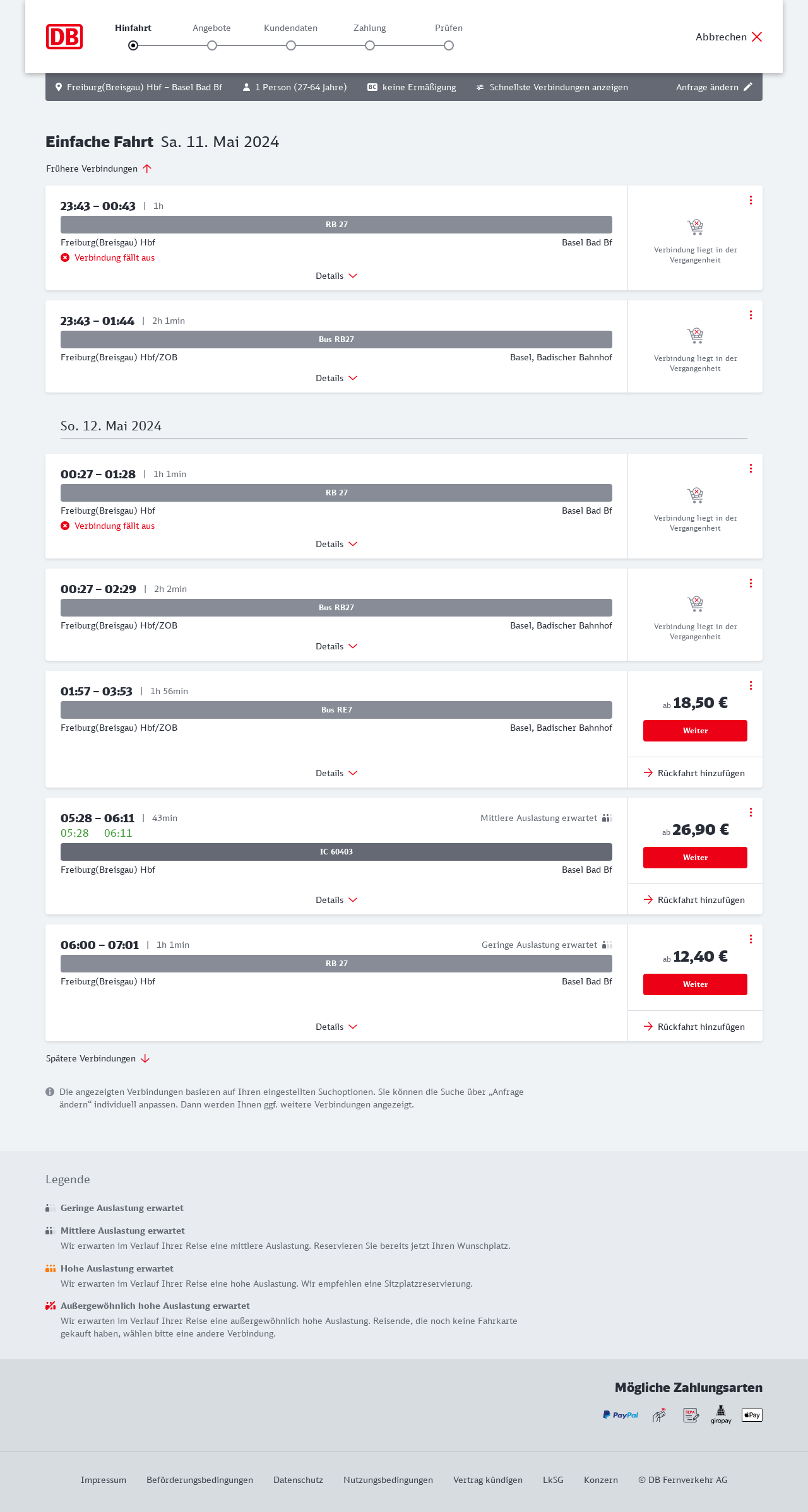Show Frühere Verbindungen

tap(98, 168)
